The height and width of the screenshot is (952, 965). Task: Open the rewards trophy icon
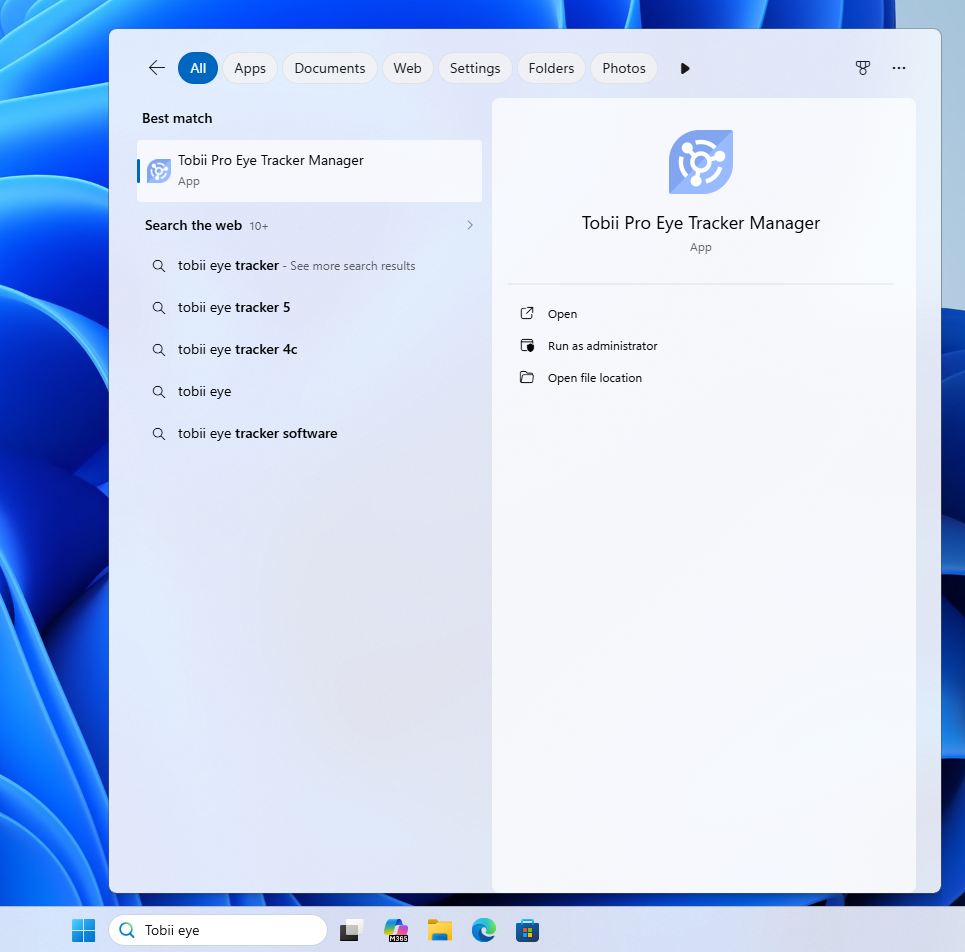(x=863, y=68)
